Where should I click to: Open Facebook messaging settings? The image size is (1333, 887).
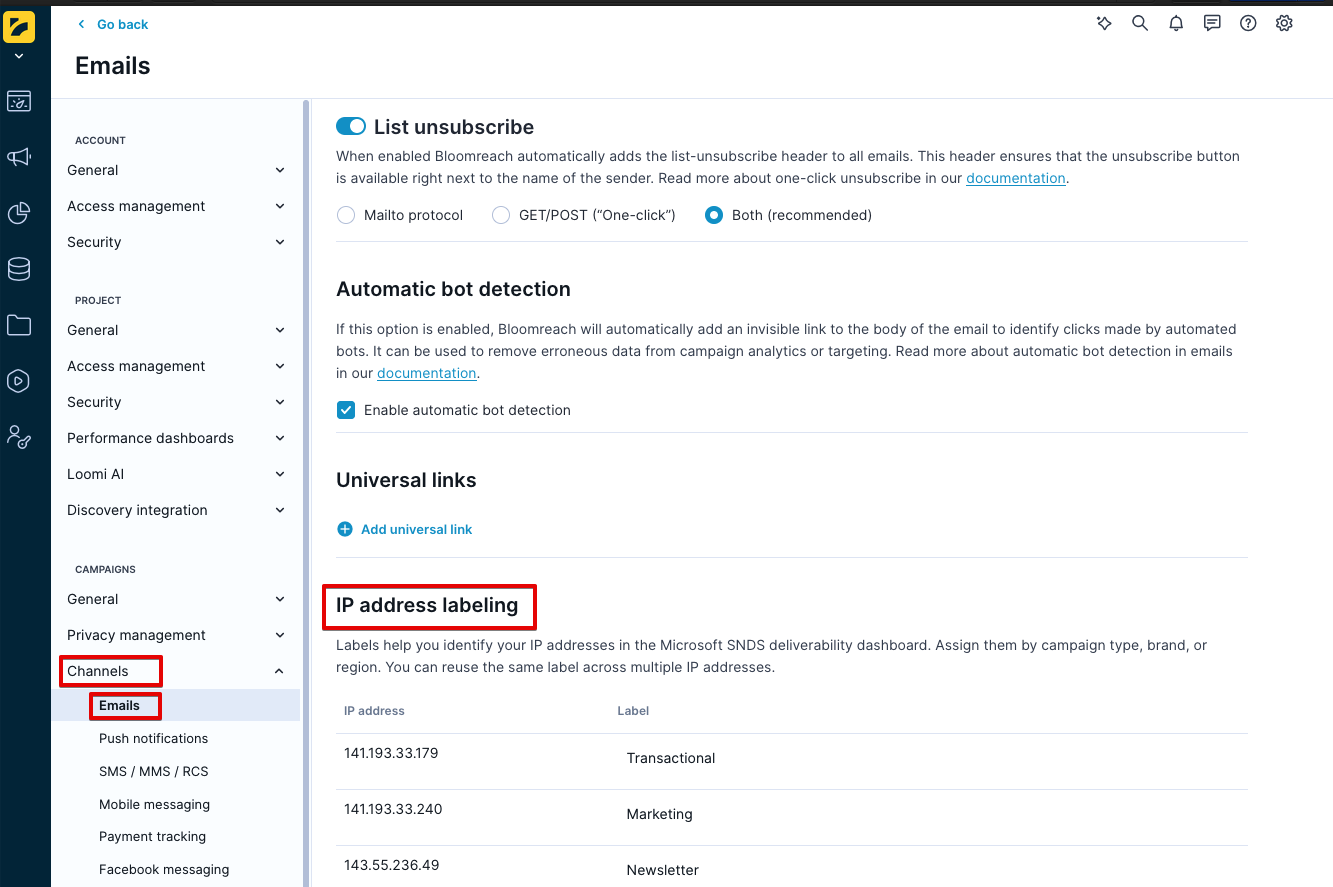point(164,869)
